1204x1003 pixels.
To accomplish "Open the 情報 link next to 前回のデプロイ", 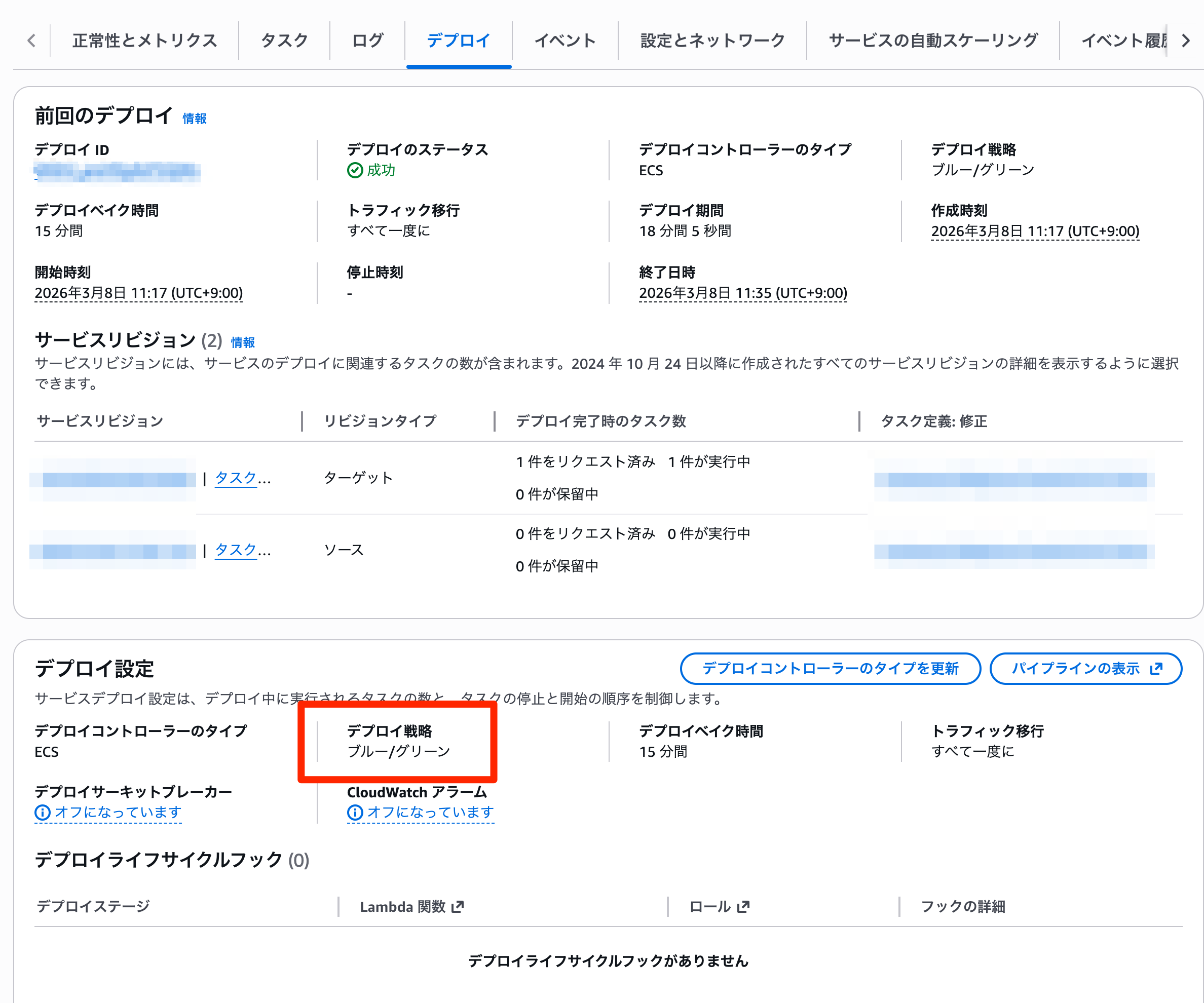I will click(x=194, y=119).
